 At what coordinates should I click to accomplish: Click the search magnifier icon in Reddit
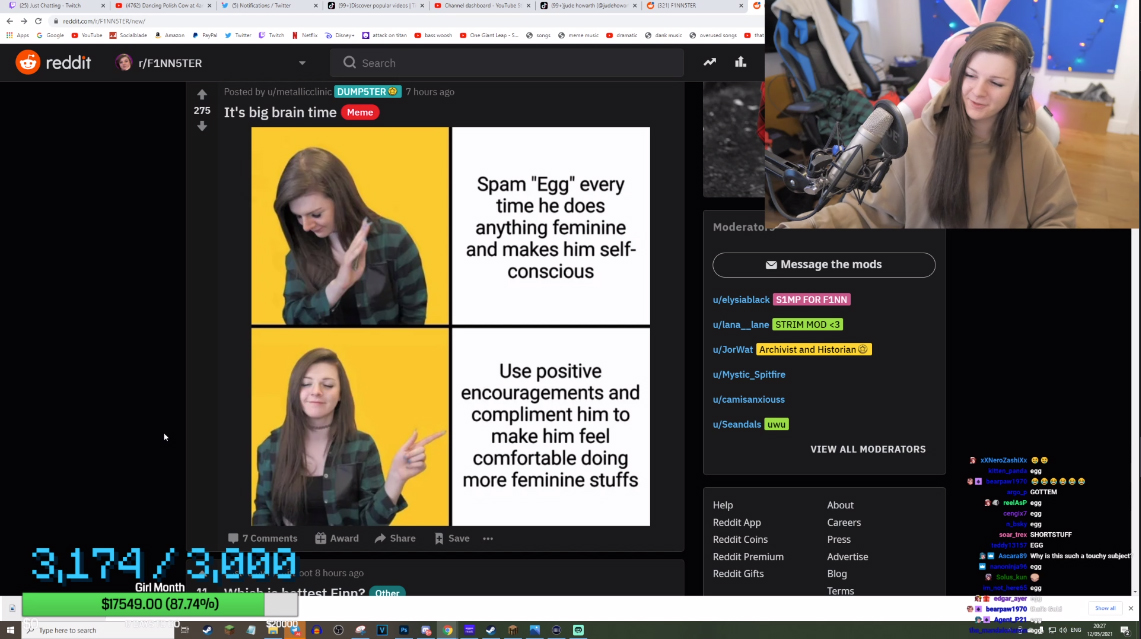tap(349, 63)
